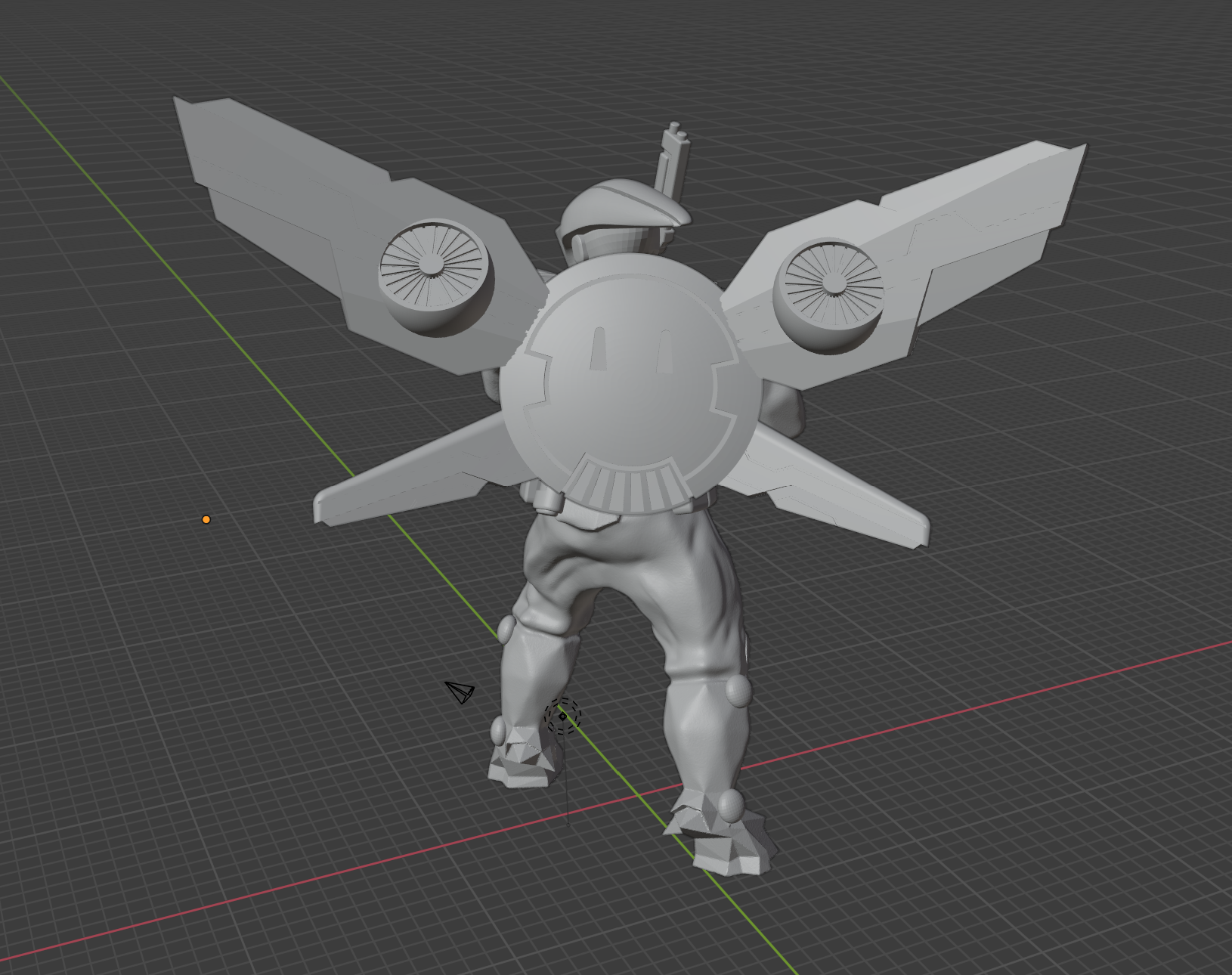
Task: Select the sphere on the right ankle
Action: [x=729, y=807]
